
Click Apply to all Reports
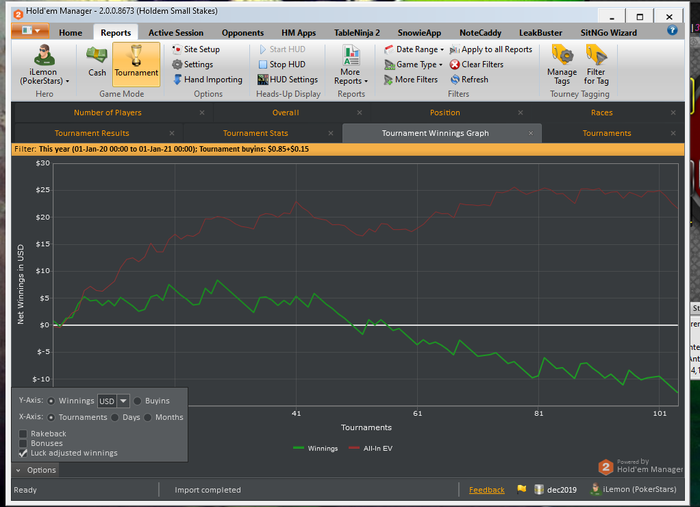pyautogui.click(x=491, y=49)
